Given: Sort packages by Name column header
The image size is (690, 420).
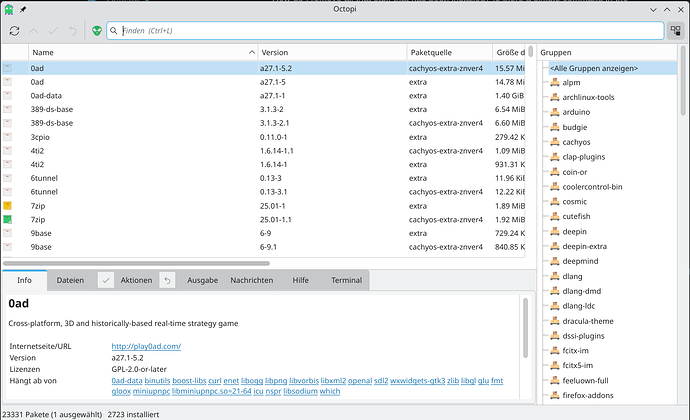Looking at the screenshot, I should pos(143,52).
